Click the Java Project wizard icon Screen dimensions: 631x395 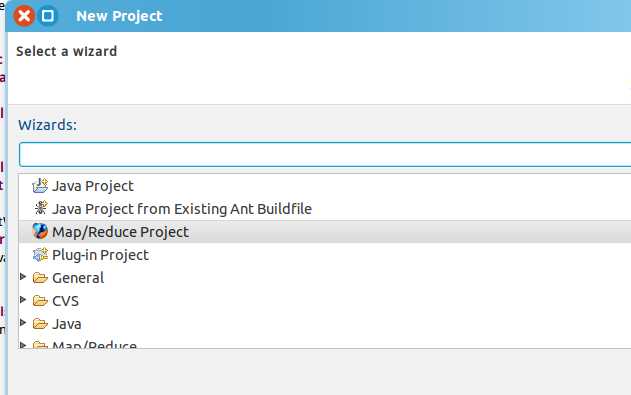pyautogui.click(x=40, y=186)
